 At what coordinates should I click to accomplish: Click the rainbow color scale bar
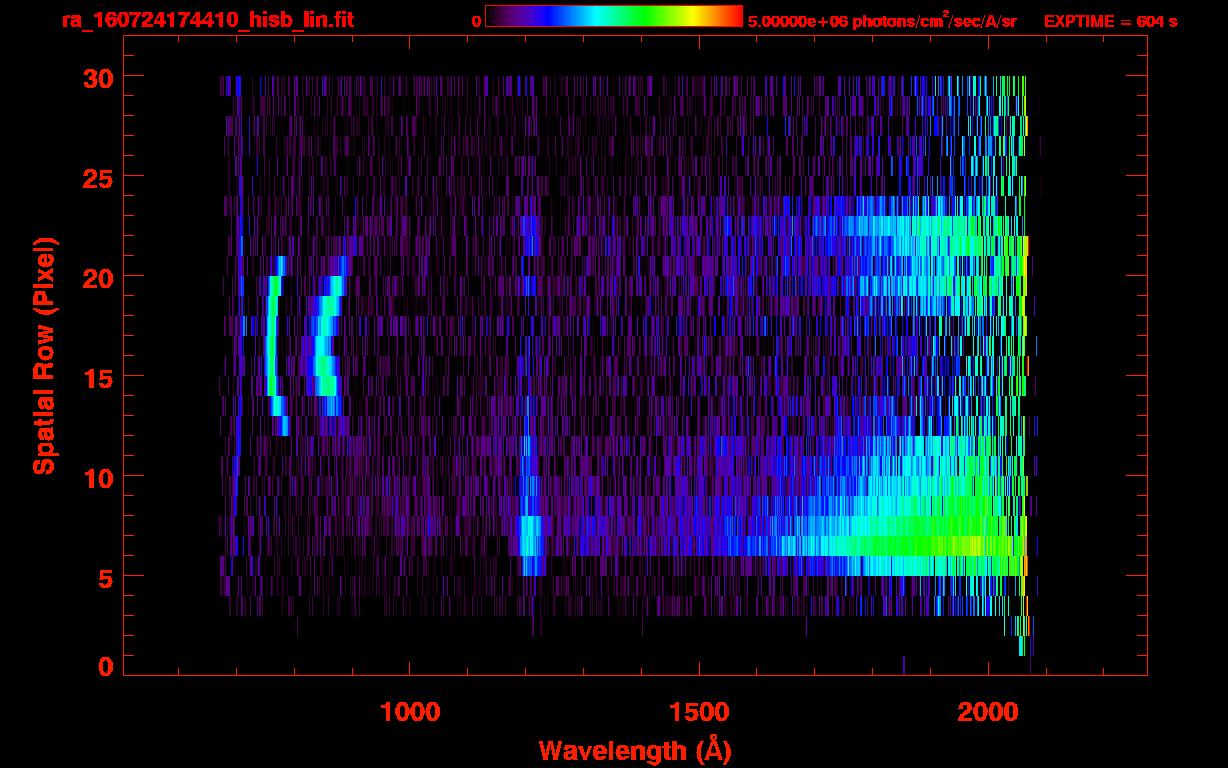pos(614,16)
